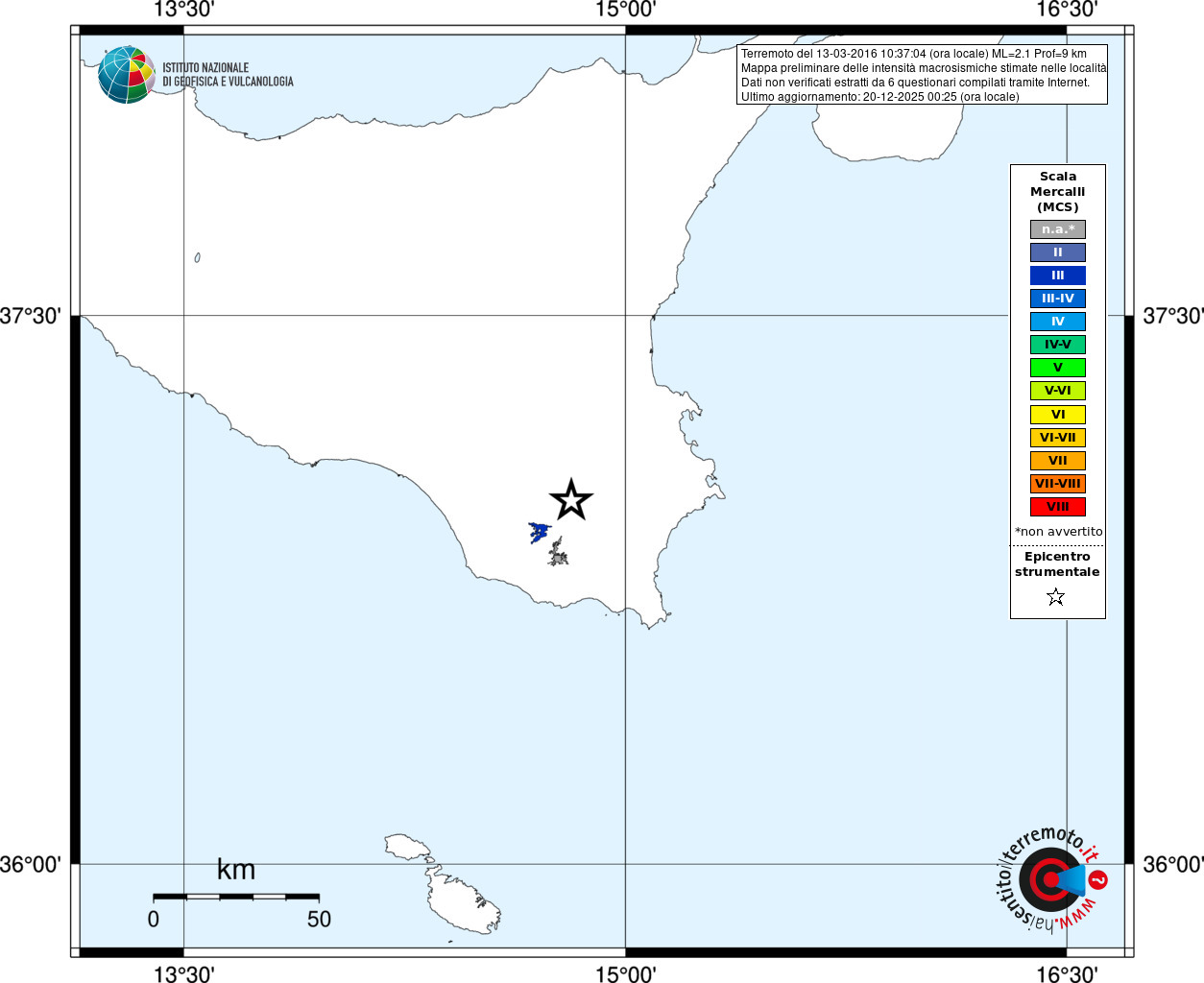Click the VI-VII legend swatch
Image resolution: width=1204 pixels, height=983 pixels.
(x=1057, y=438)
